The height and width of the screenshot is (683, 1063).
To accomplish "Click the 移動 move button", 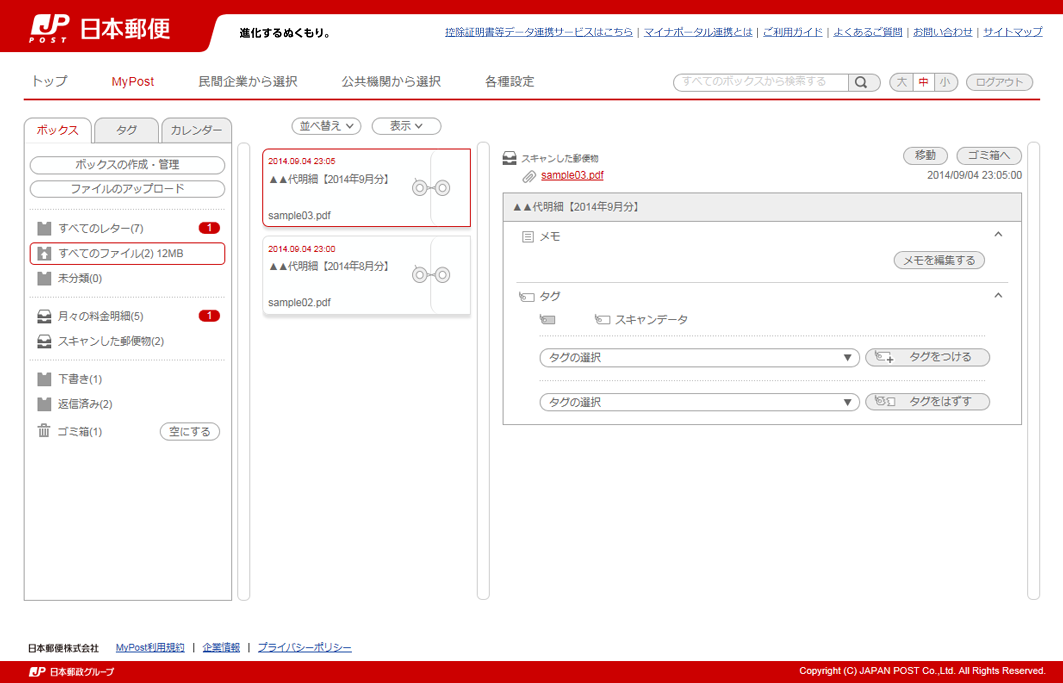I will [925, 155].
